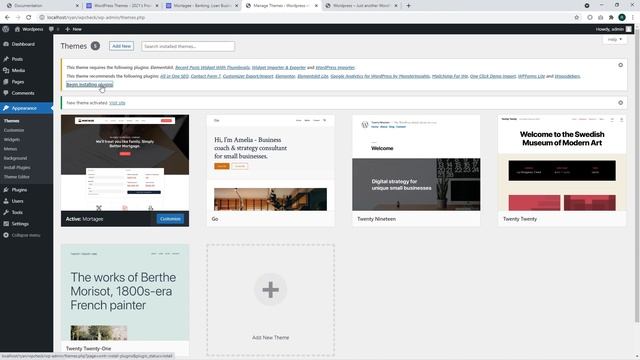Select the Mortgage theme thumbnail
This screenshot has height=360, width=640.
[125, 163]
